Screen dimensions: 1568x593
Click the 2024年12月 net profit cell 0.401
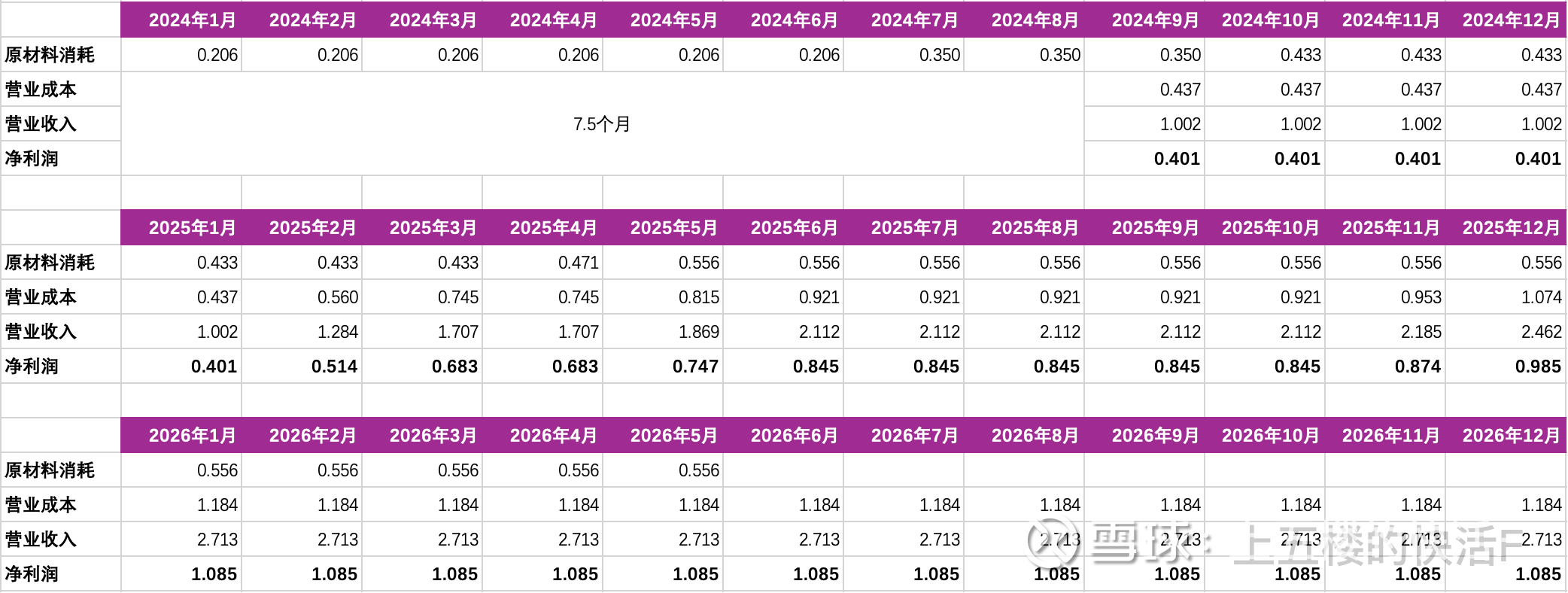click(1506, 159)
